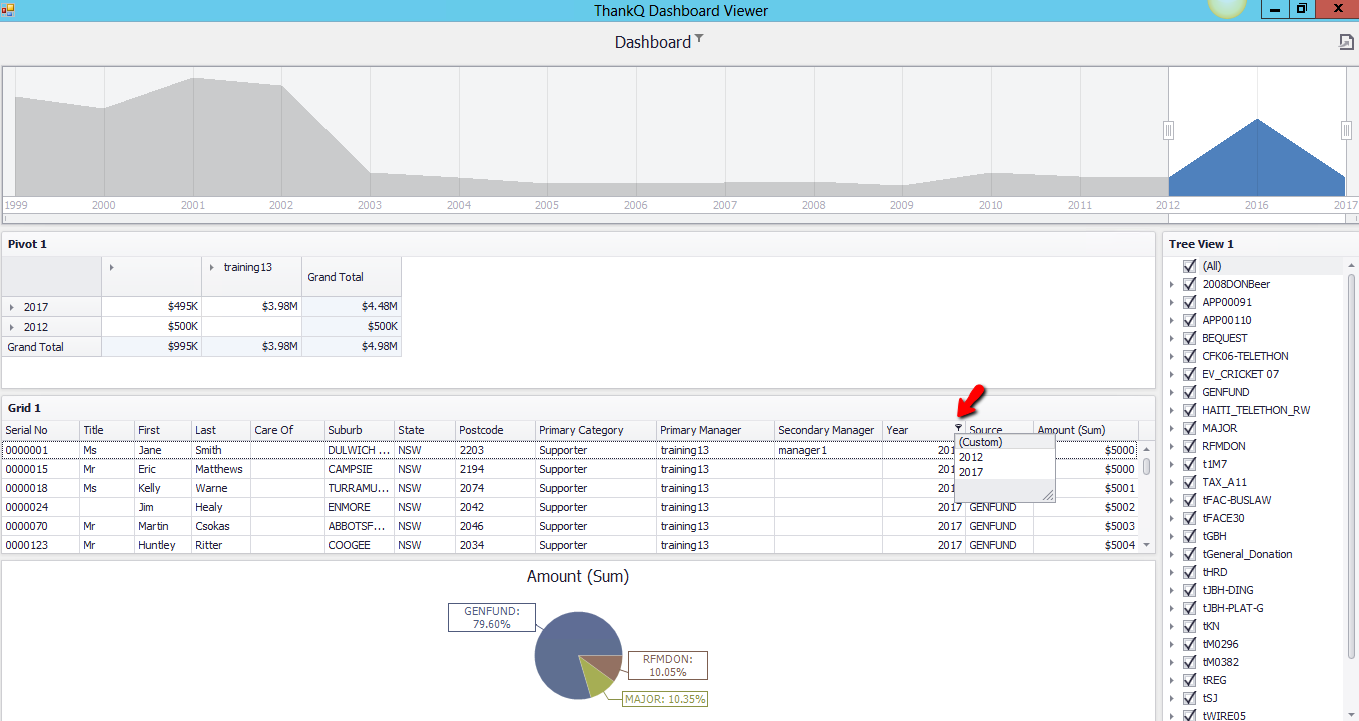Toggle the tGeneral_Donation checkbox
Viewport: 1359px width, 721px height.
pyautogui.click(x=1189, y=554)
